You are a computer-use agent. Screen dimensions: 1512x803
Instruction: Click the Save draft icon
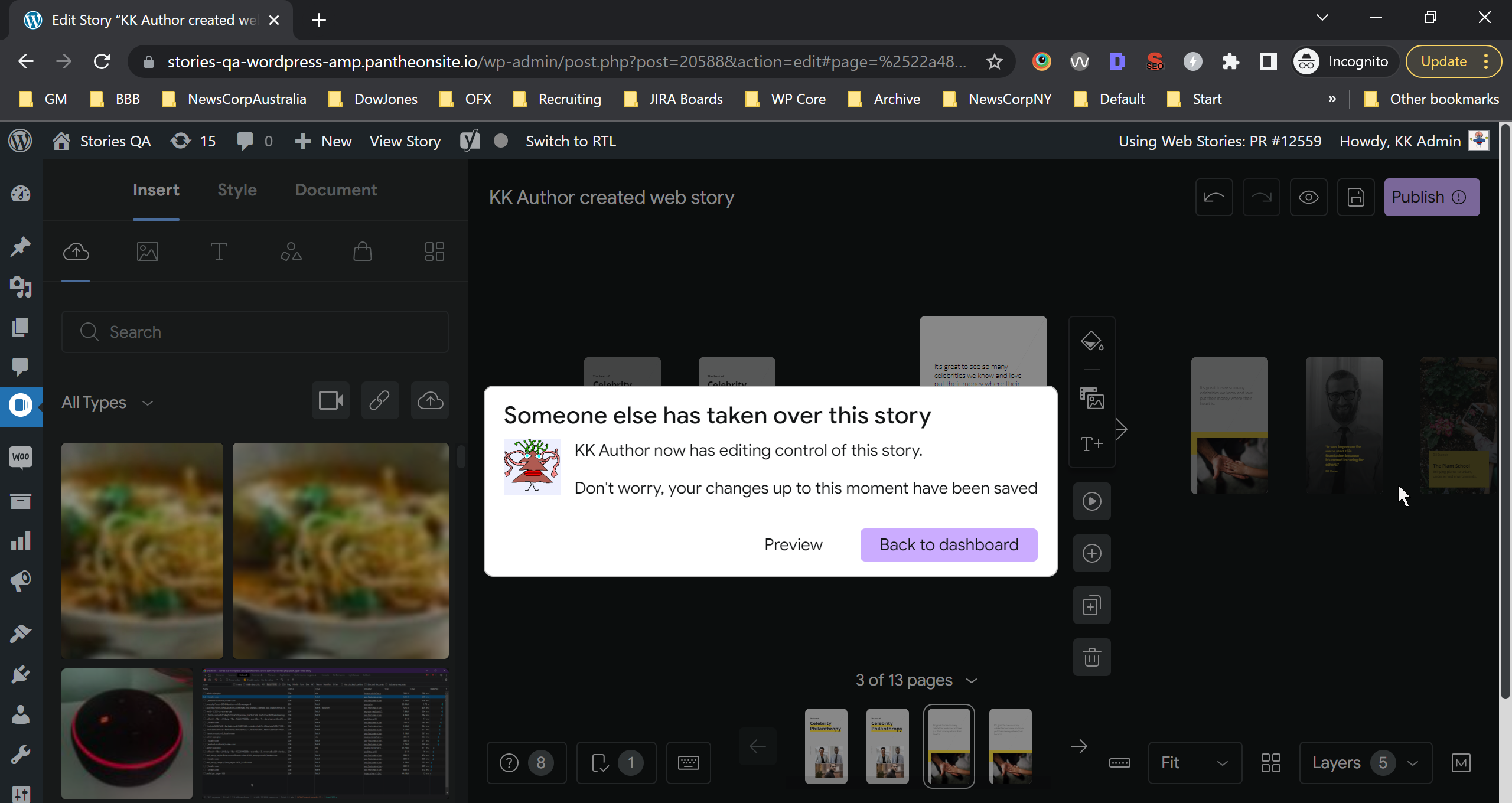tap(1355, 197)
